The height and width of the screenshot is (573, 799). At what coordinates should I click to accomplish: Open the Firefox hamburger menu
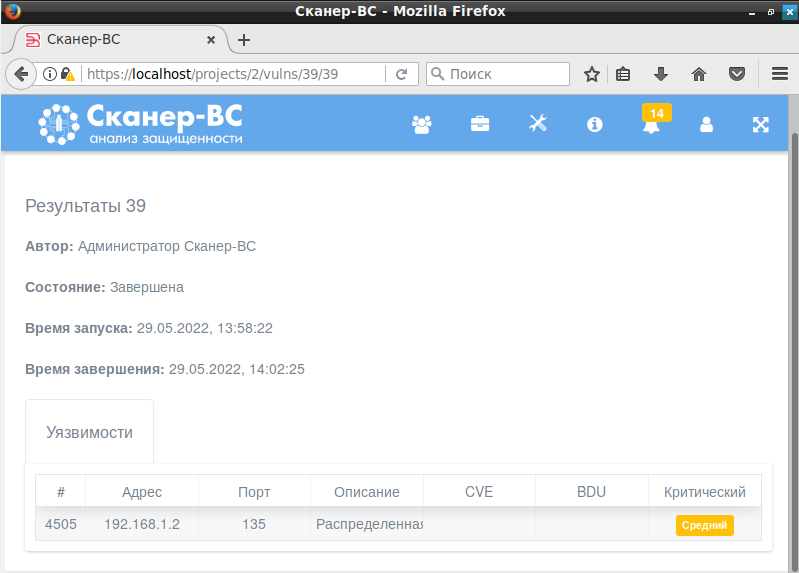click(x=780, y=74)
